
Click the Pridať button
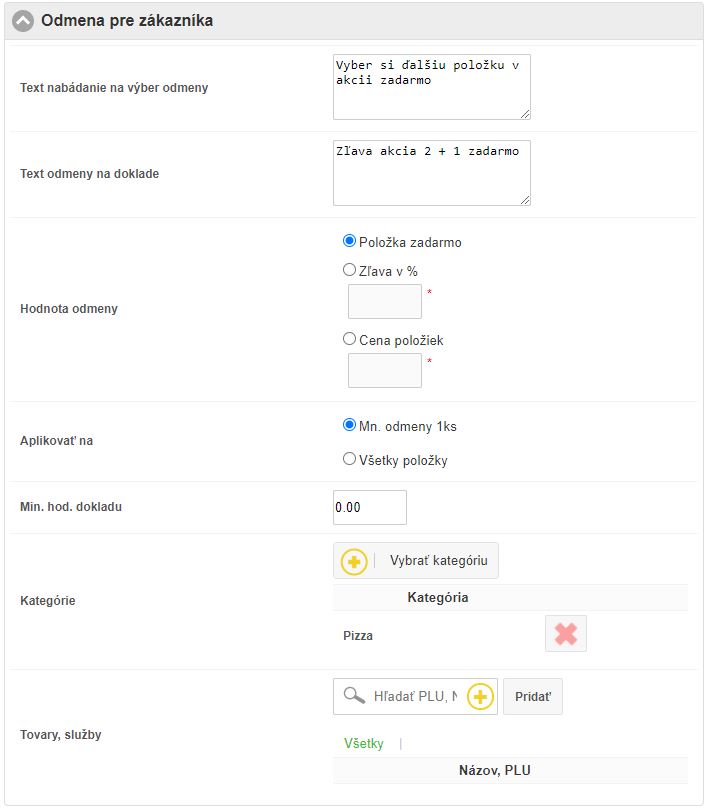(x=532, y=696)
